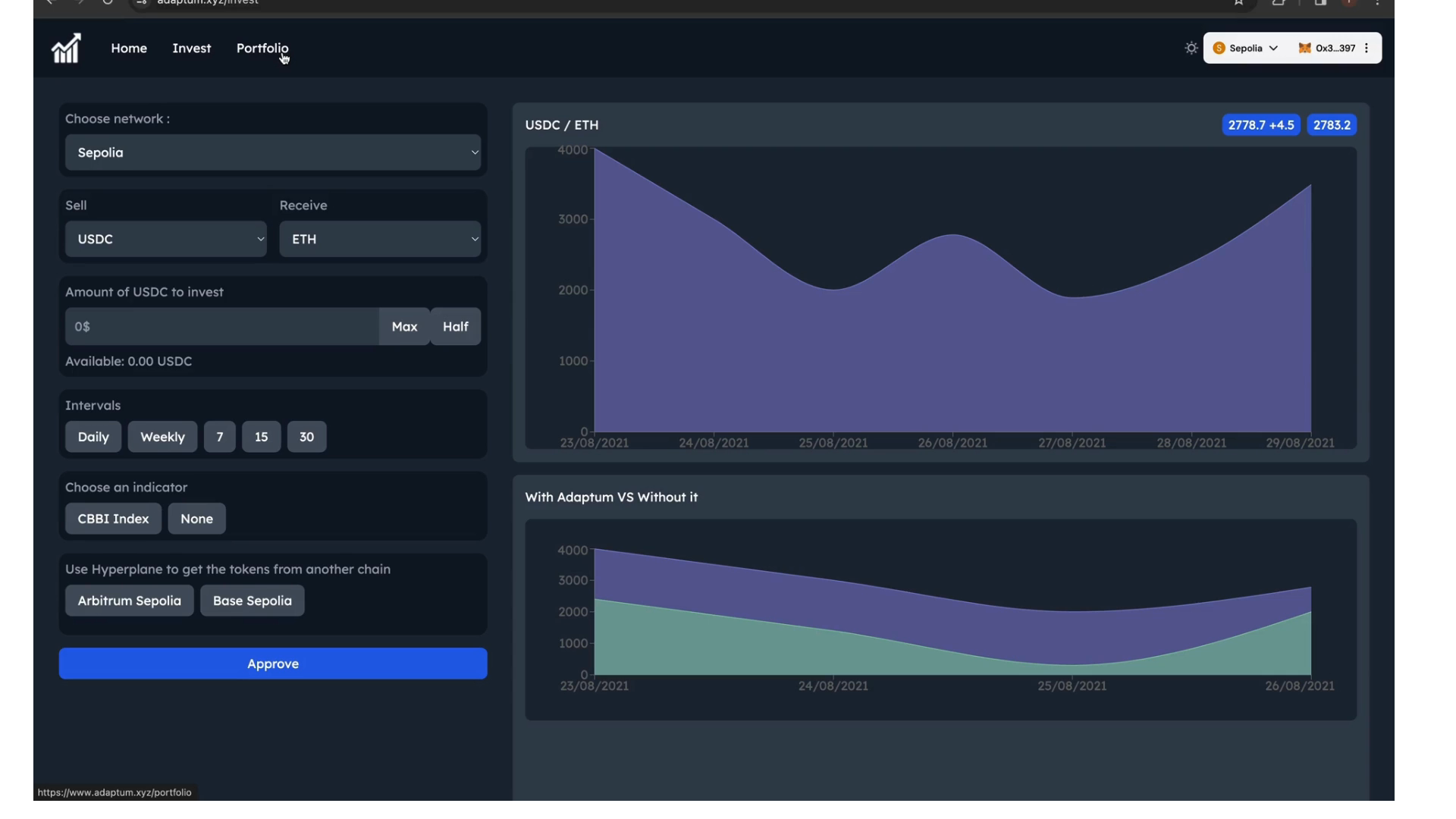Click the 2783.2 price badge
This screenshot has width=1456, height=819.
point(1332,125)
